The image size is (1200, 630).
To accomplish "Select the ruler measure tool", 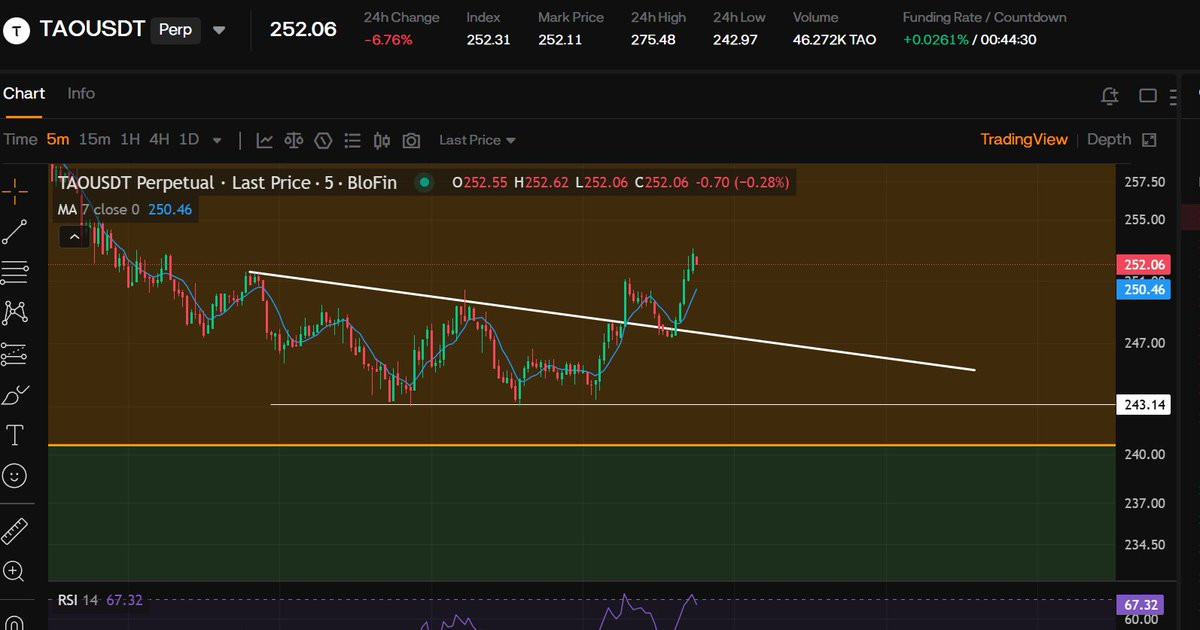I will (14, 531).
